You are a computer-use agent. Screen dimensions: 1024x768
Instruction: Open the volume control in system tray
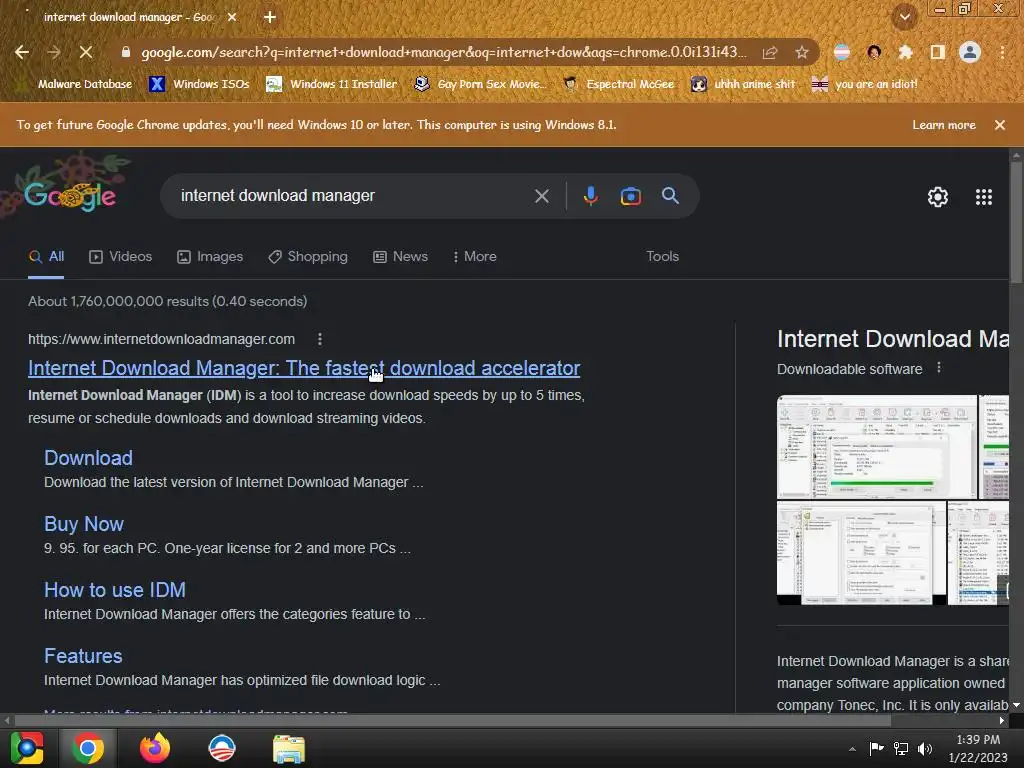pyautogui.click(x=925, y=748)
